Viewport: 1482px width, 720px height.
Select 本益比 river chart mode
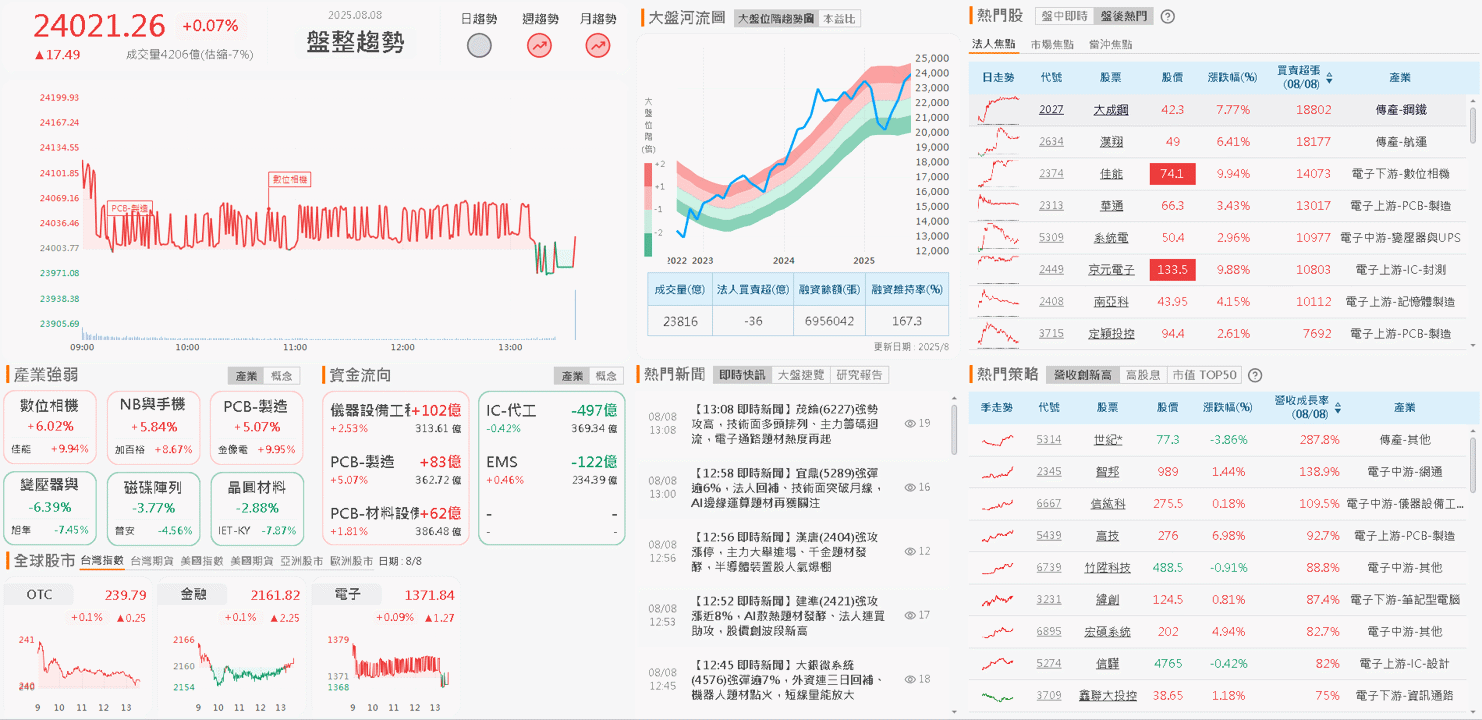838,19
